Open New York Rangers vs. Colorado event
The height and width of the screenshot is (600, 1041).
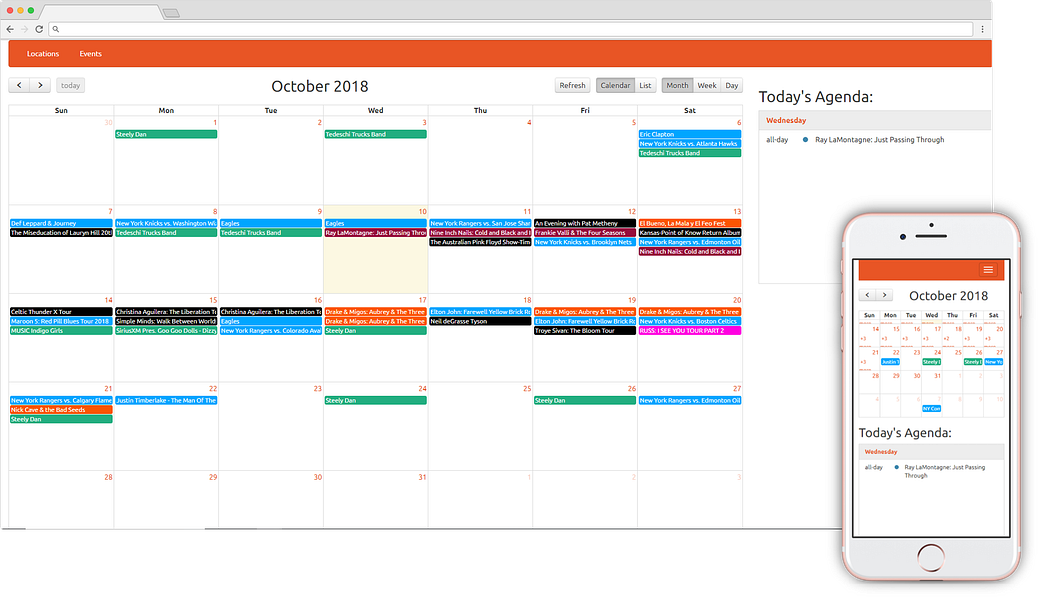pos(271,330)
